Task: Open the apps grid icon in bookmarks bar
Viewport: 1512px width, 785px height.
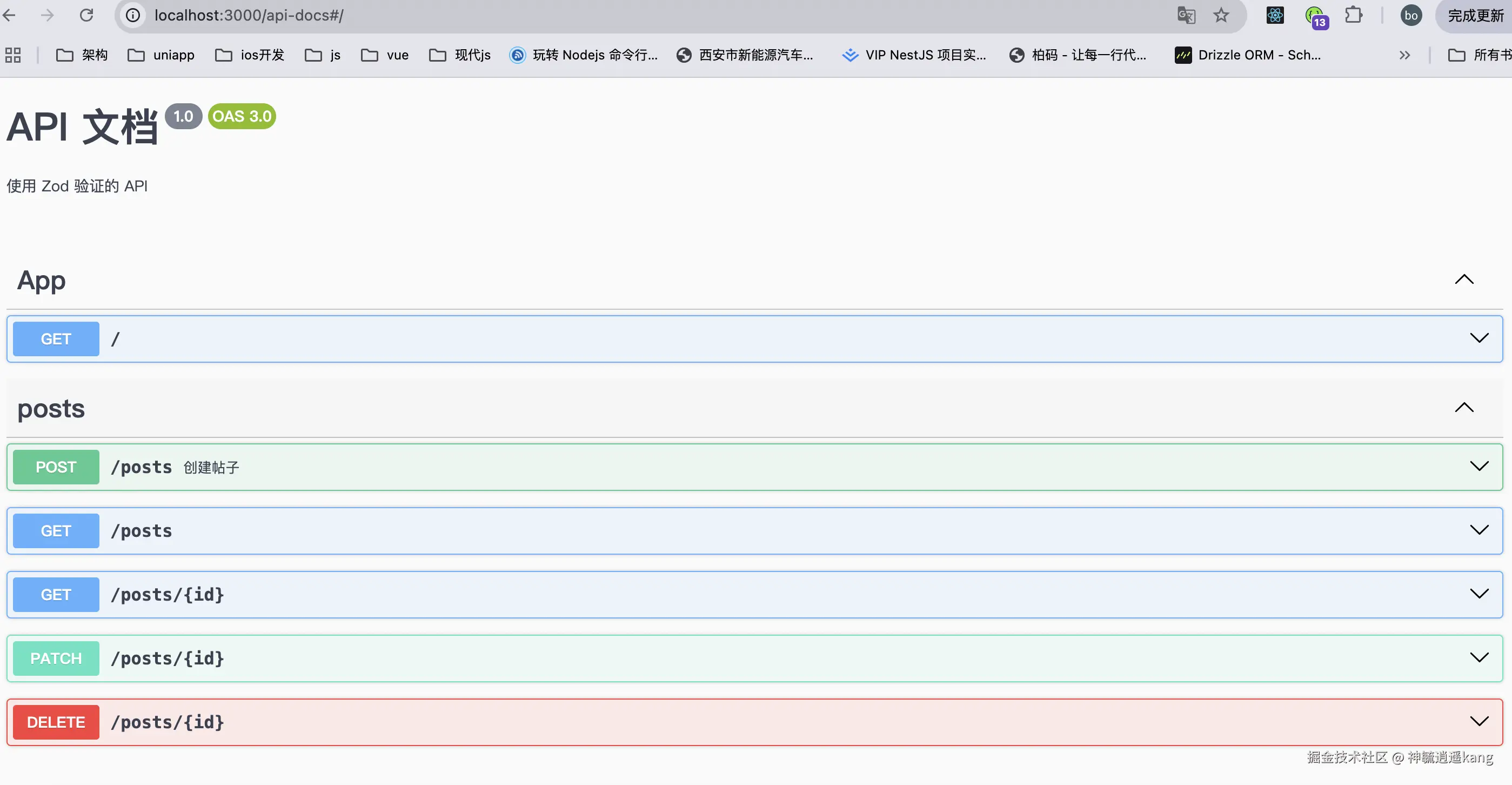Action: tap(13, 55)
